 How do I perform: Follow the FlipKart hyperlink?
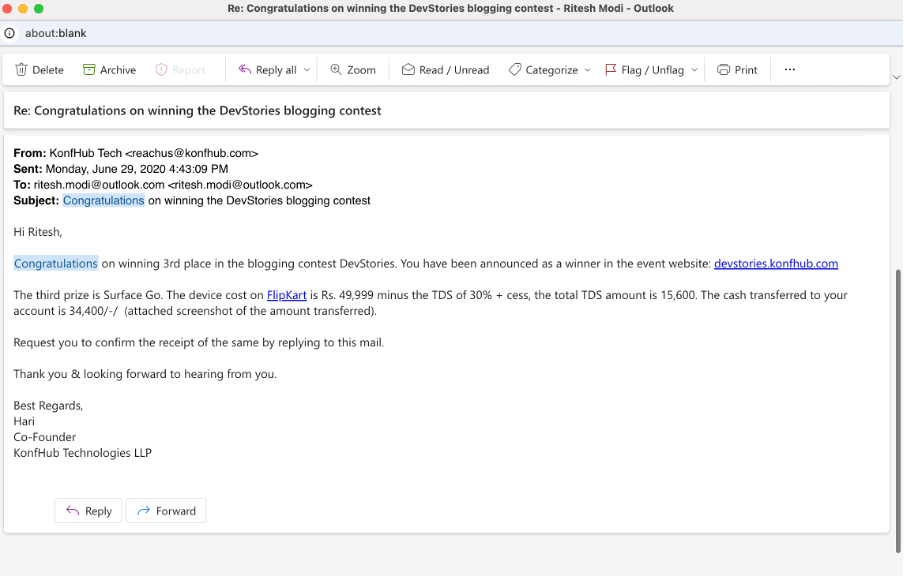click(x=286, y=295)
